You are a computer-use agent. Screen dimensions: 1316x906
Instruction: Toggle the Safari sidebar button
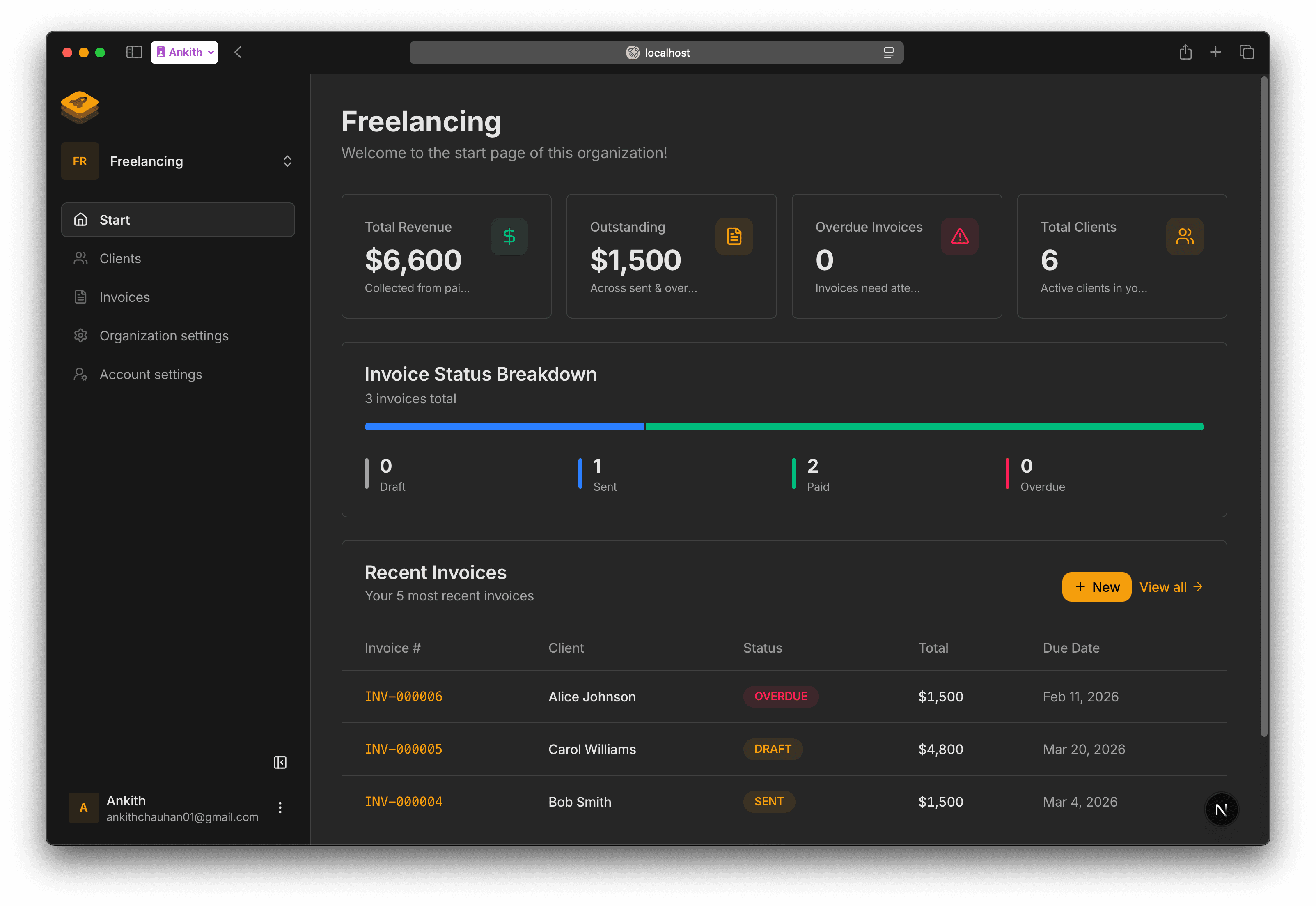point(134,52)
